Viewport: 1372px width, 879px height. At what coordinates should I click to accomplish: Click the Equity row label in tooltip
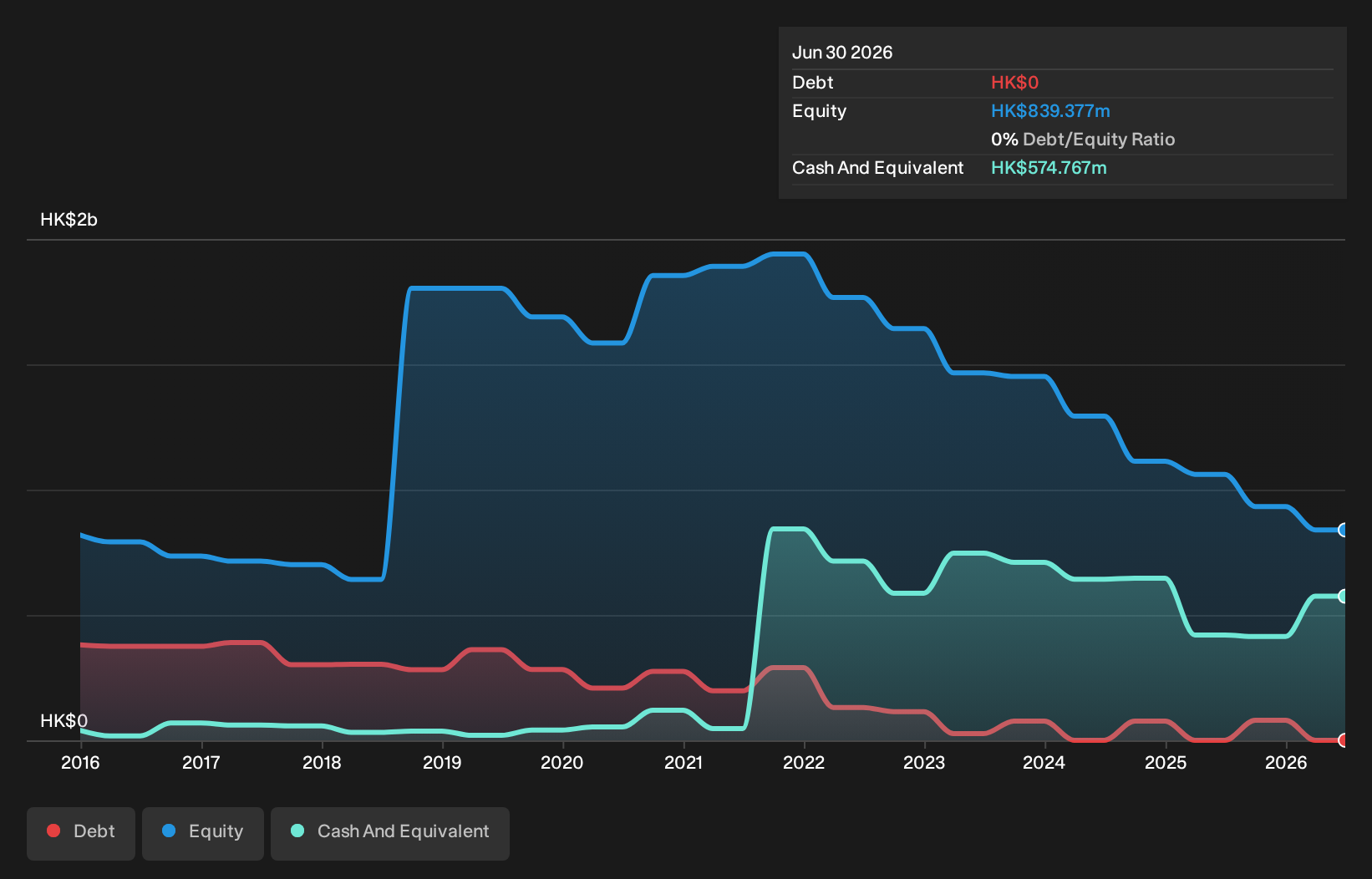pyautogui.click(x=819, y=111)
